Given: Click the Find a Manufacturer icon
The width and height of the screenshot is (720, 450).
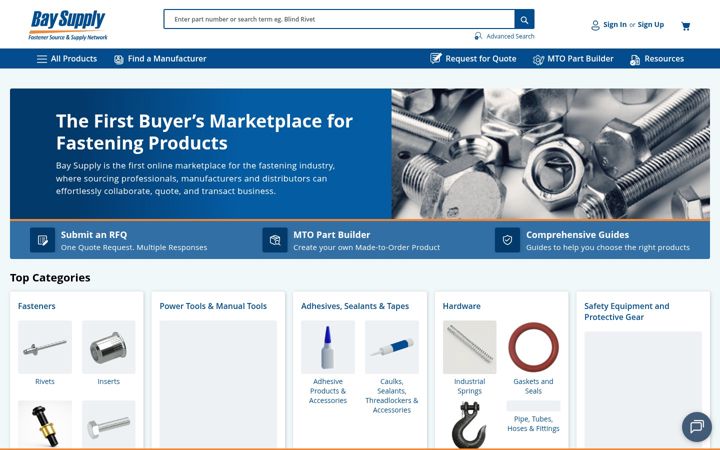Looking at the screenshot, I should (x=119, y=59).
